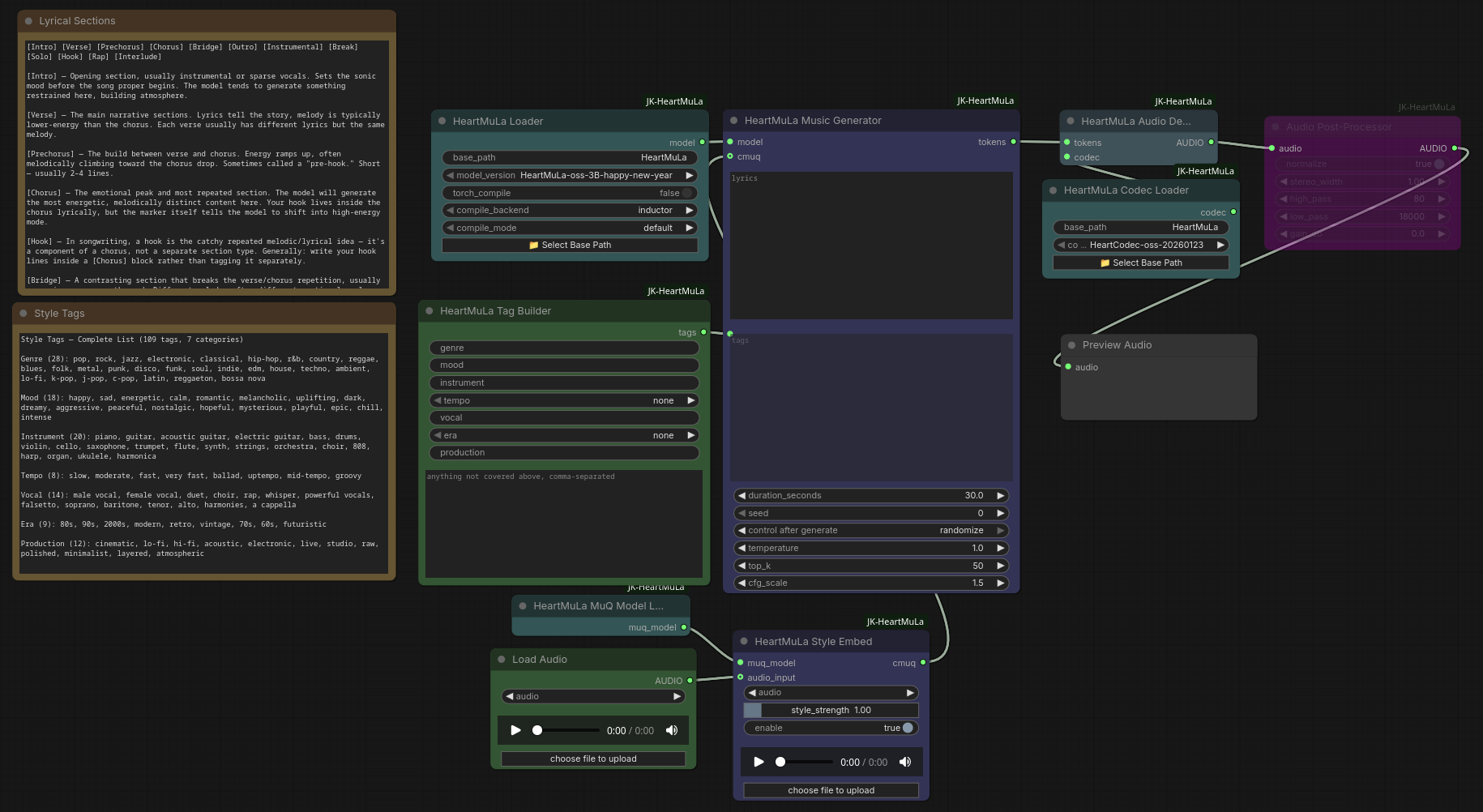1483x812 pixels.
Task: Increase cfg_scale with right arrow
Action: click(x=1000, y=583)
